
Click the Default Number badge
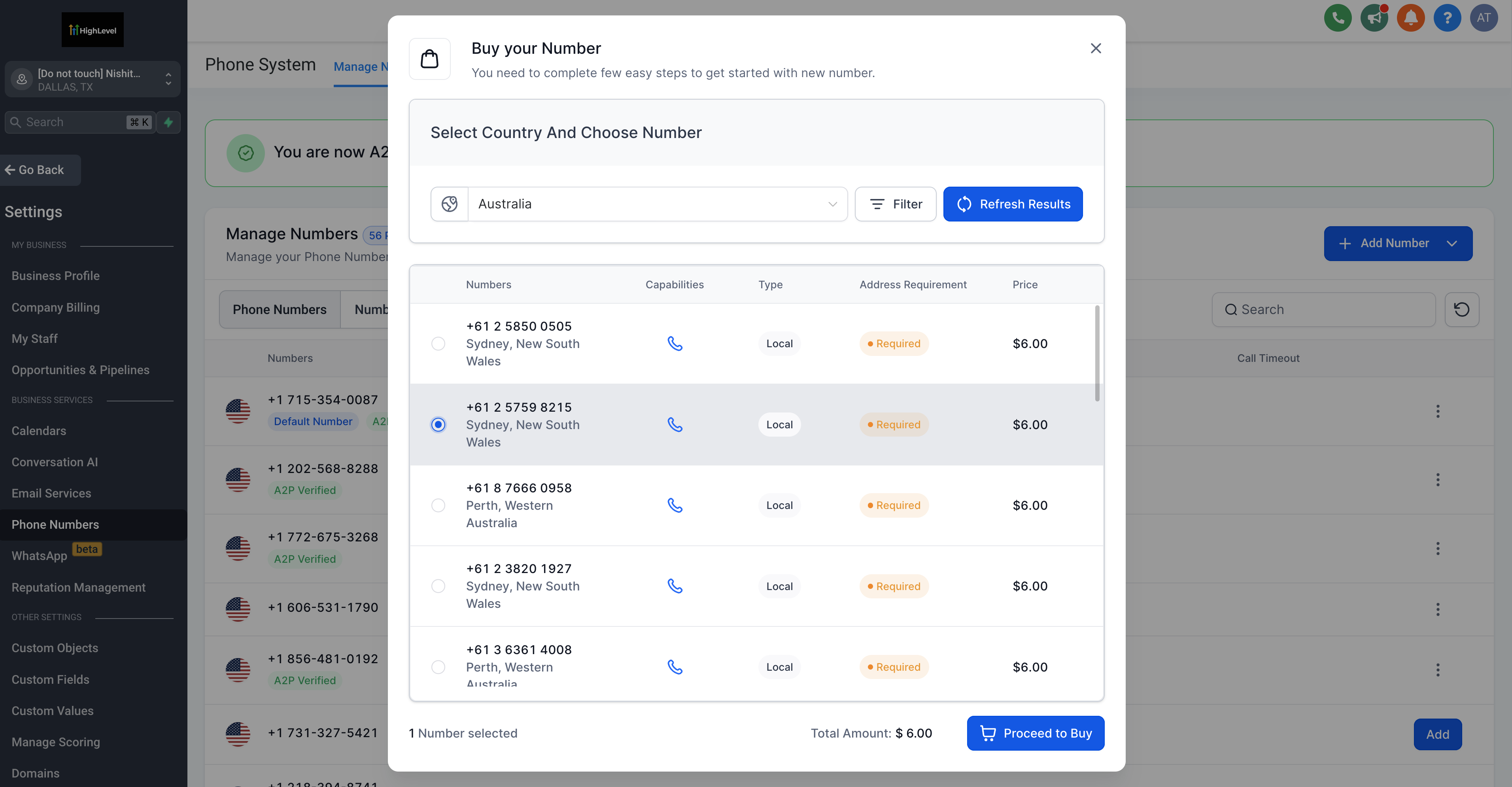313,421
